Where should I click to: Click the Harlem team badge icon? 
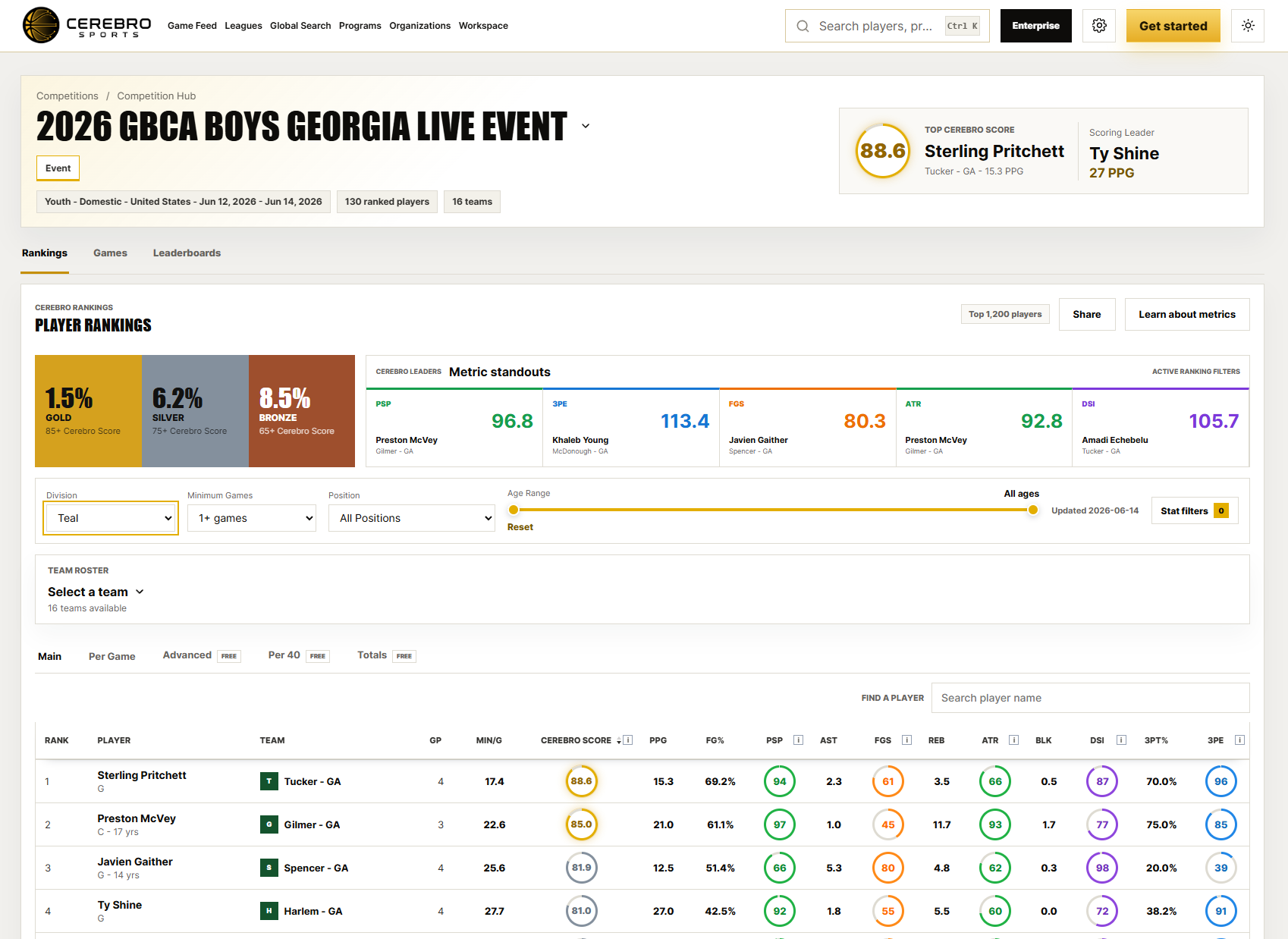[269, 911]
